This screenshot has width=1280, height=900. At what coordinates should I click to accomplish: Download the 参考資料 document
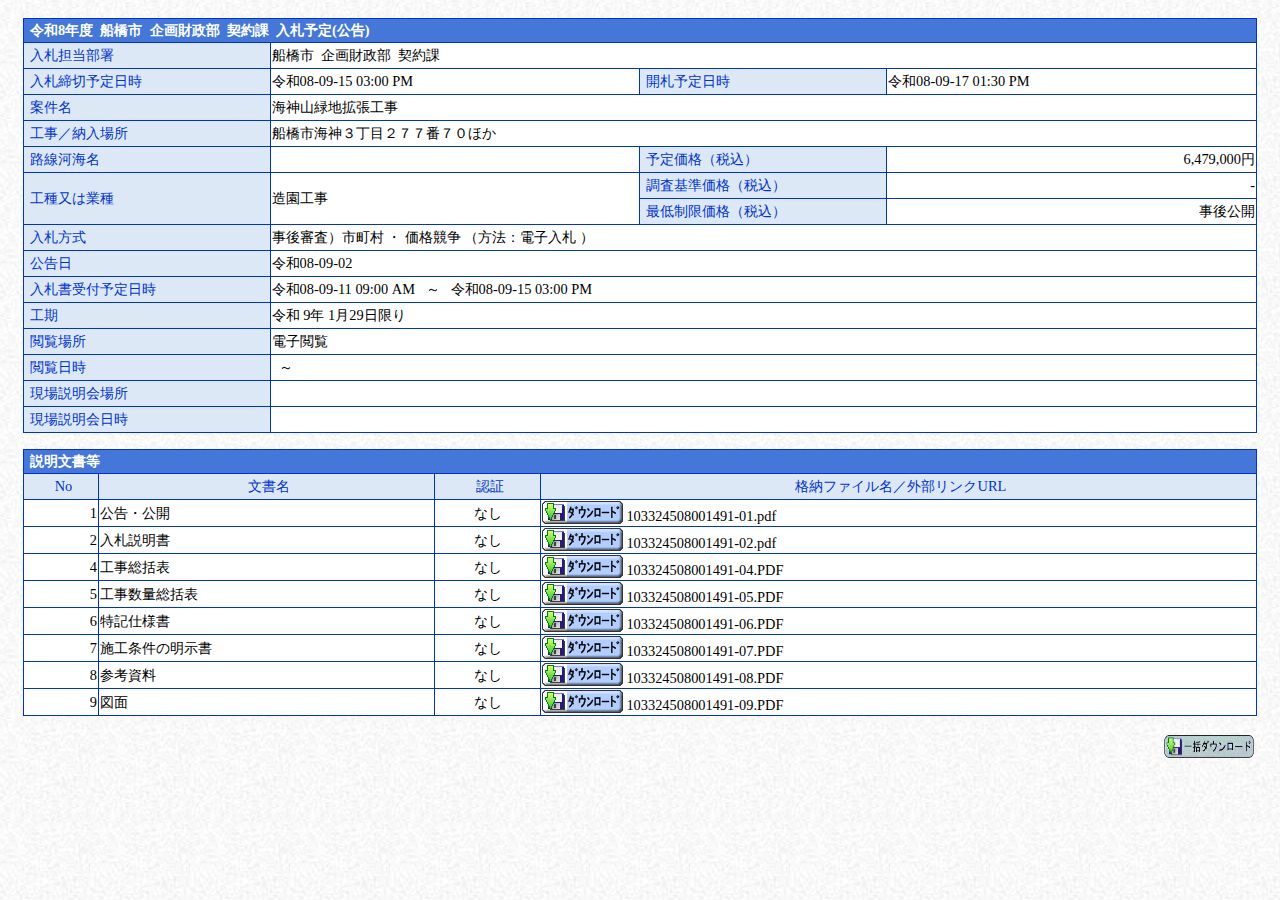pyautogui.click(x=582, y=675)
